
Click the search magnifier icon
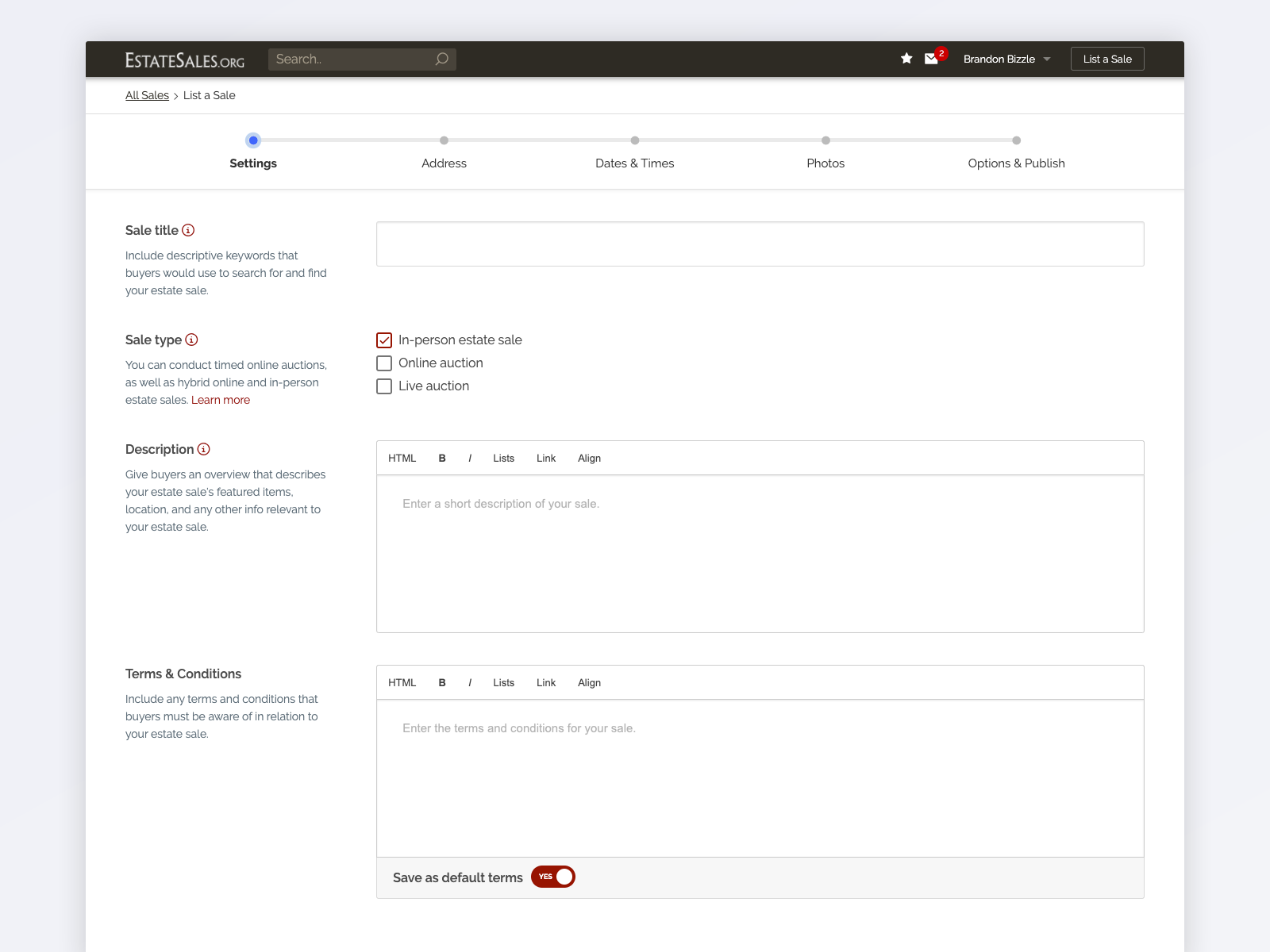click(442, 59)
